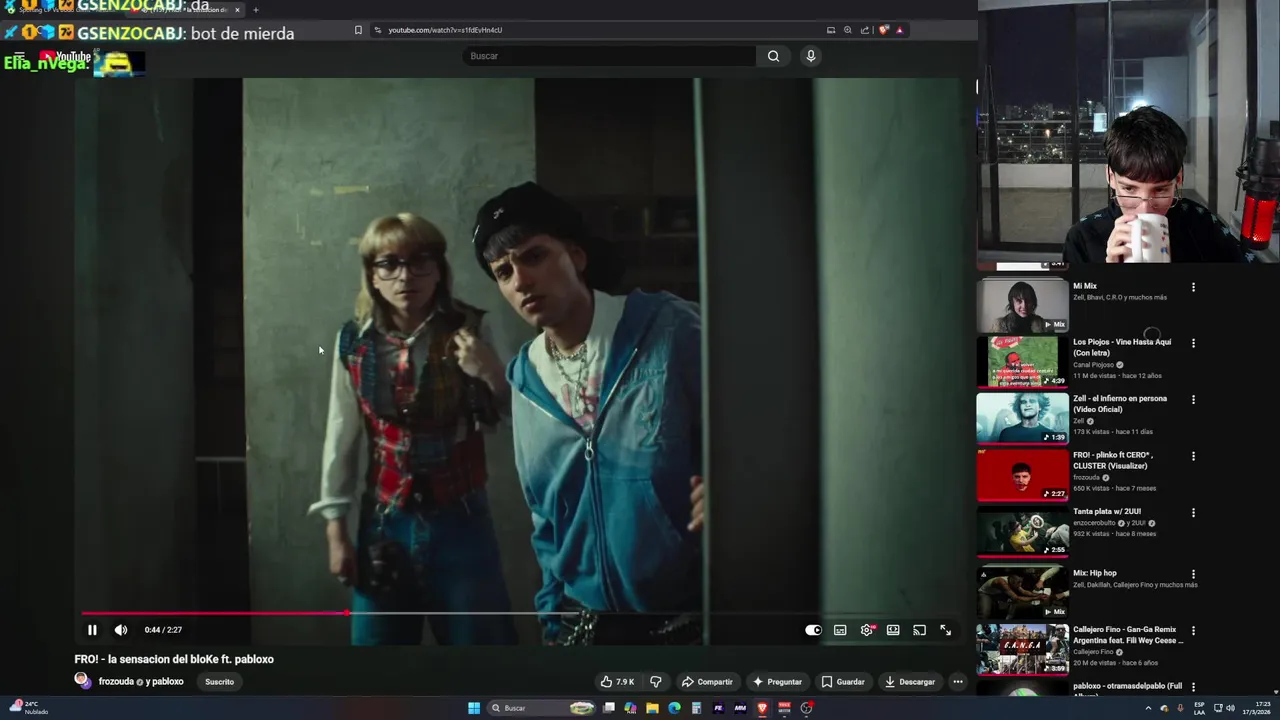Click the browser address bar URL

(x=445, y=30)
